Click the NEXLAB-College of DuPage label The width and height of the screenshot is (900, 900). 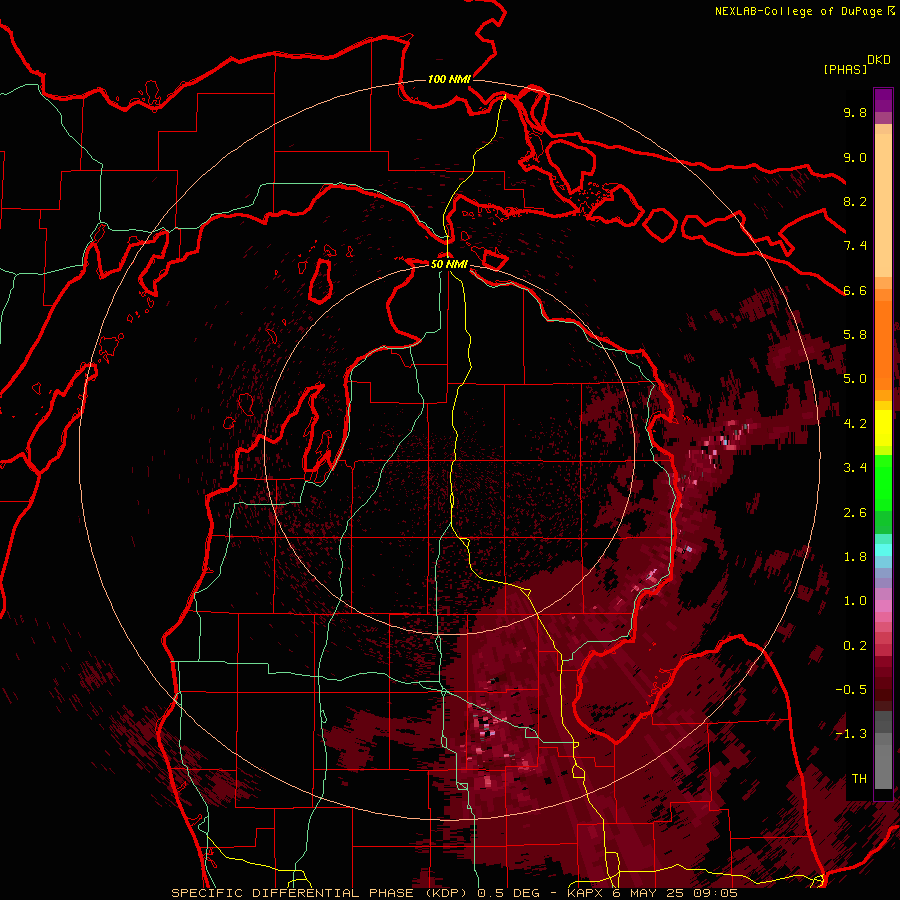coord(798,11)
